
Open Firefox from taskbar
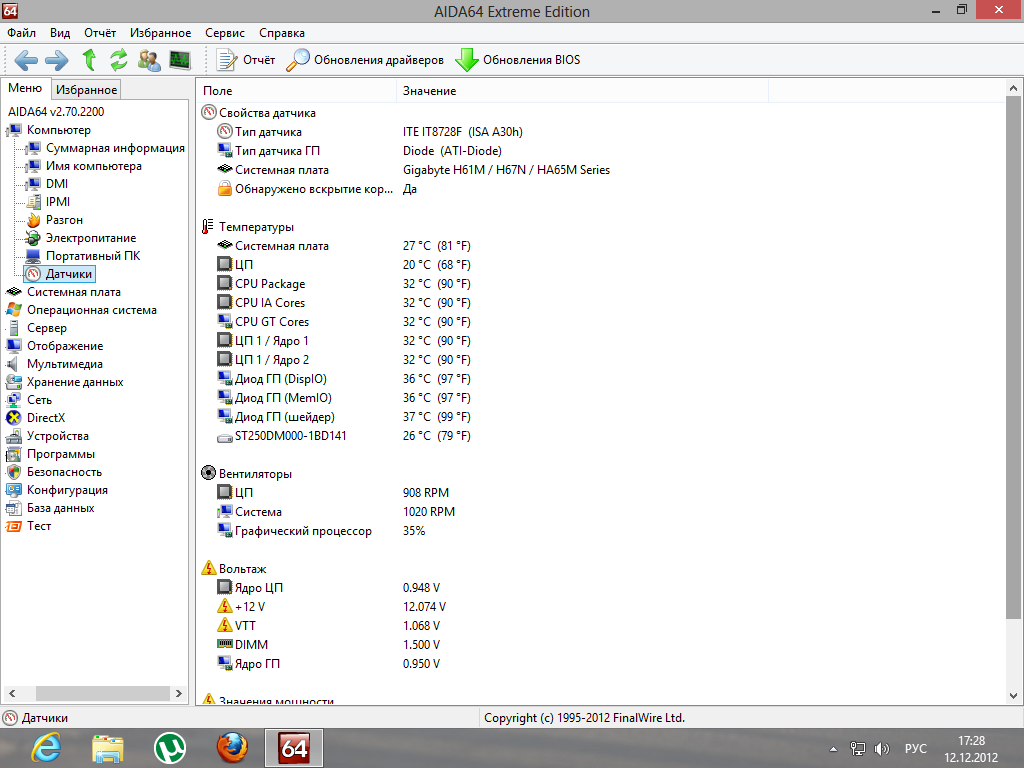click(x=232, y=748)
